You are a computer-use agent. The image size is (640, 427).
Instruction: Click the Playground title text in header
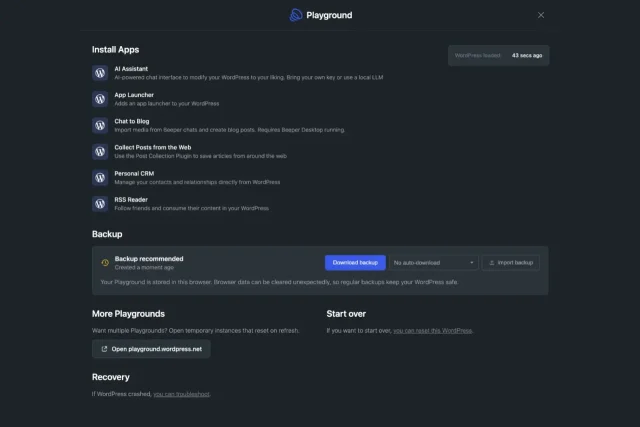[x=329, y=15]
